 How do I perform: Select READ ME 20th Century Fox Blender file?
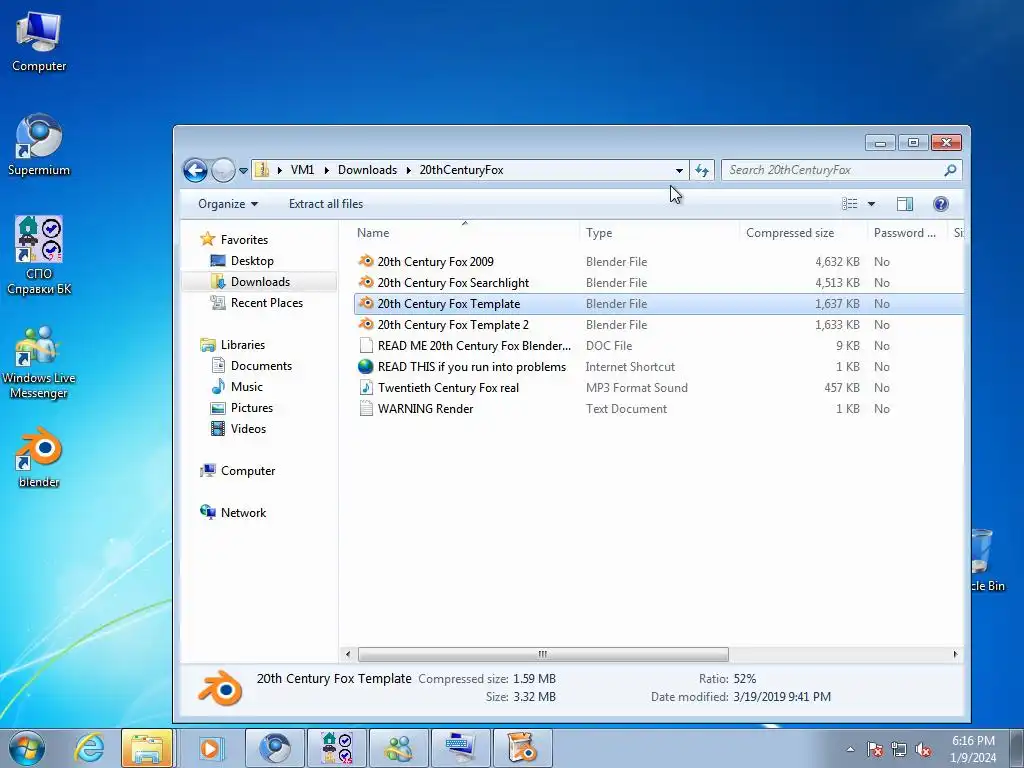click(x=474, y=345)
